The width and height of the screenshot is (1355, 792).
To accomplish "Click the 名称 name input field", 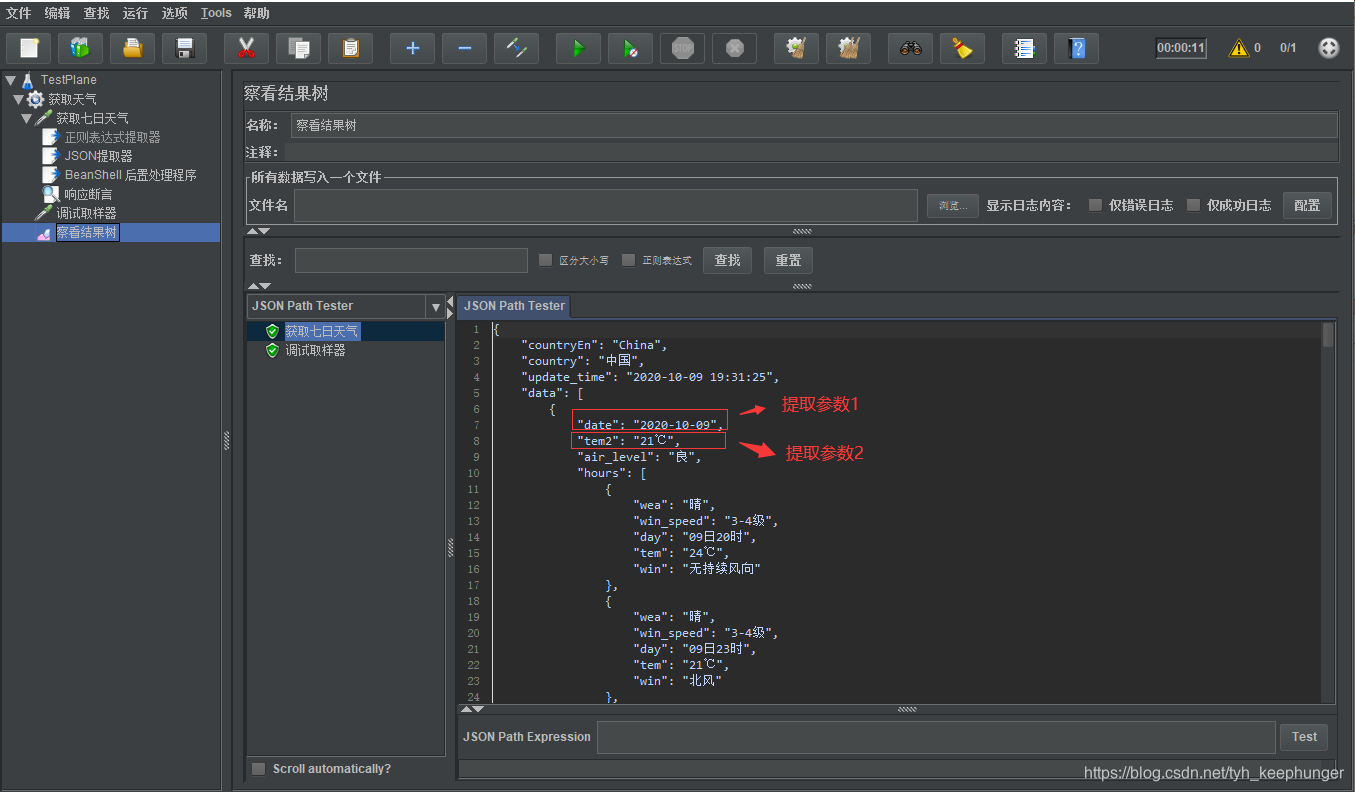I will 814,125.
